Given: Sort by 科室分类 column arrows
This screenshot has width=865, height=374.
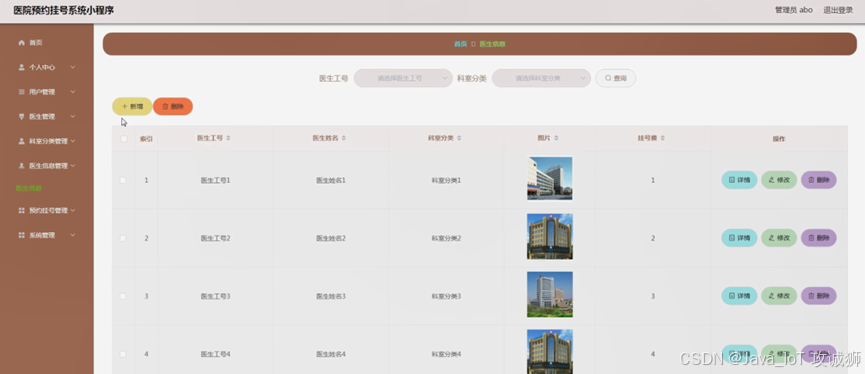Looking at the screenshot, I should [x=459, y=138].
